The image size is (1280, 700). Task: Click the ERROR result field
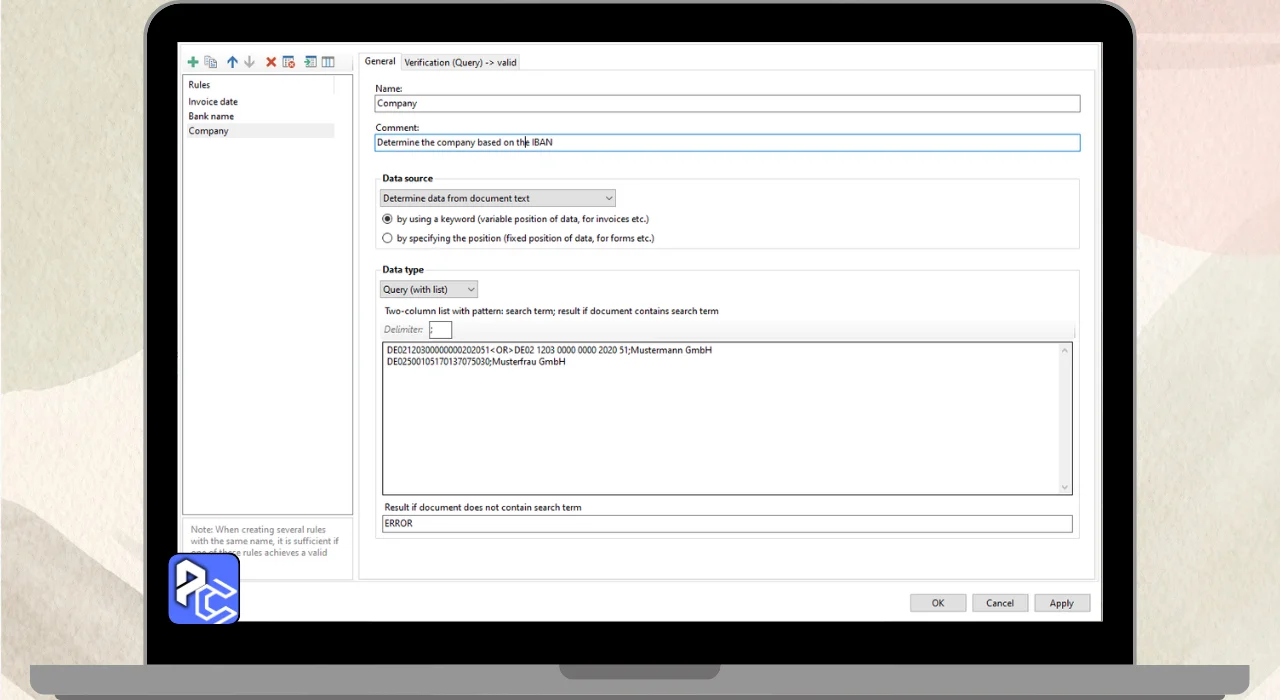pyautogui.click(x=727, y=523)
